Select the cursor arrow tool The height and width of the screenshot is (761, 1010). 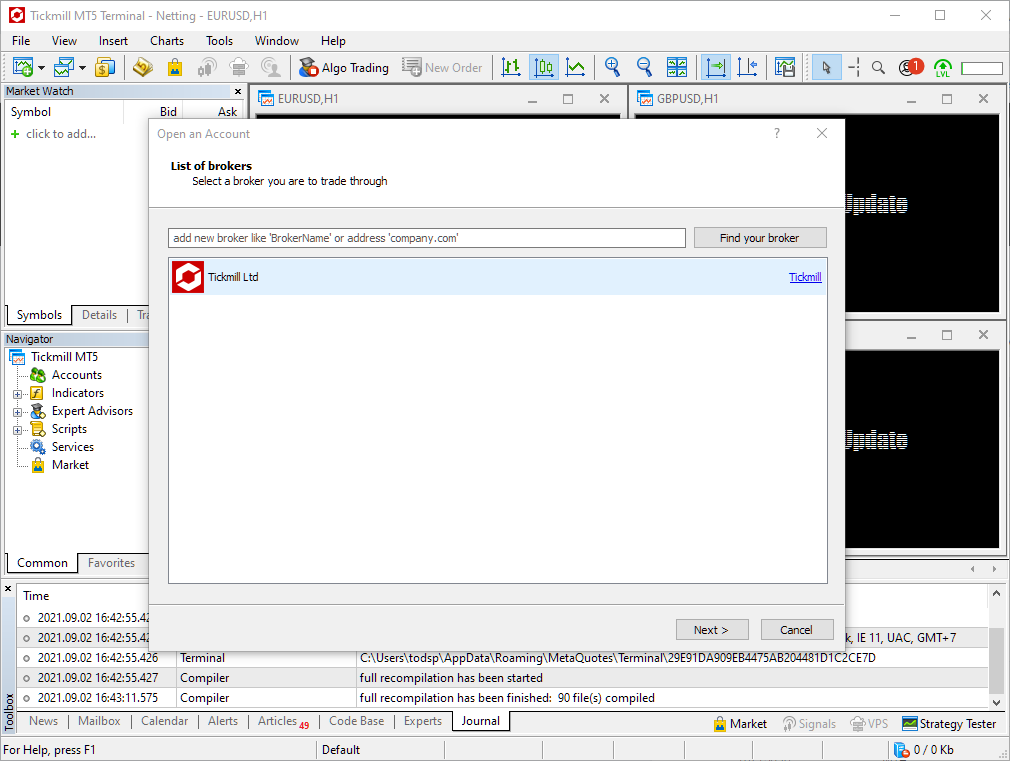point(826,67)
